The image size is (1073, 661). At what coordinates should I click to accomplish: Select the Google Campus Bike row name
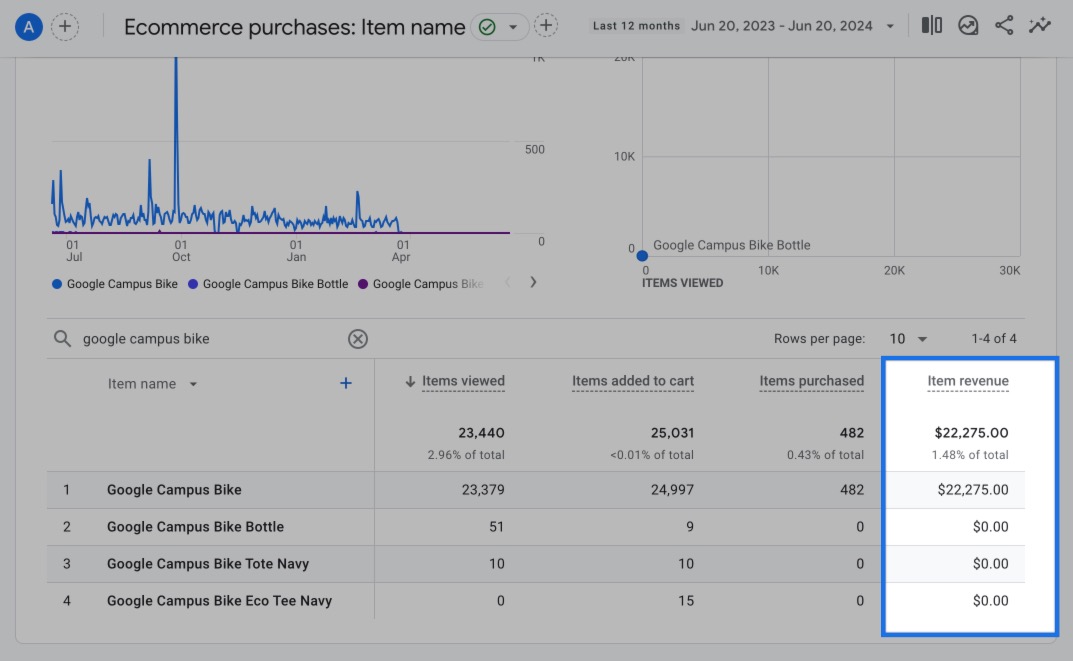click(x=174, y=490)
